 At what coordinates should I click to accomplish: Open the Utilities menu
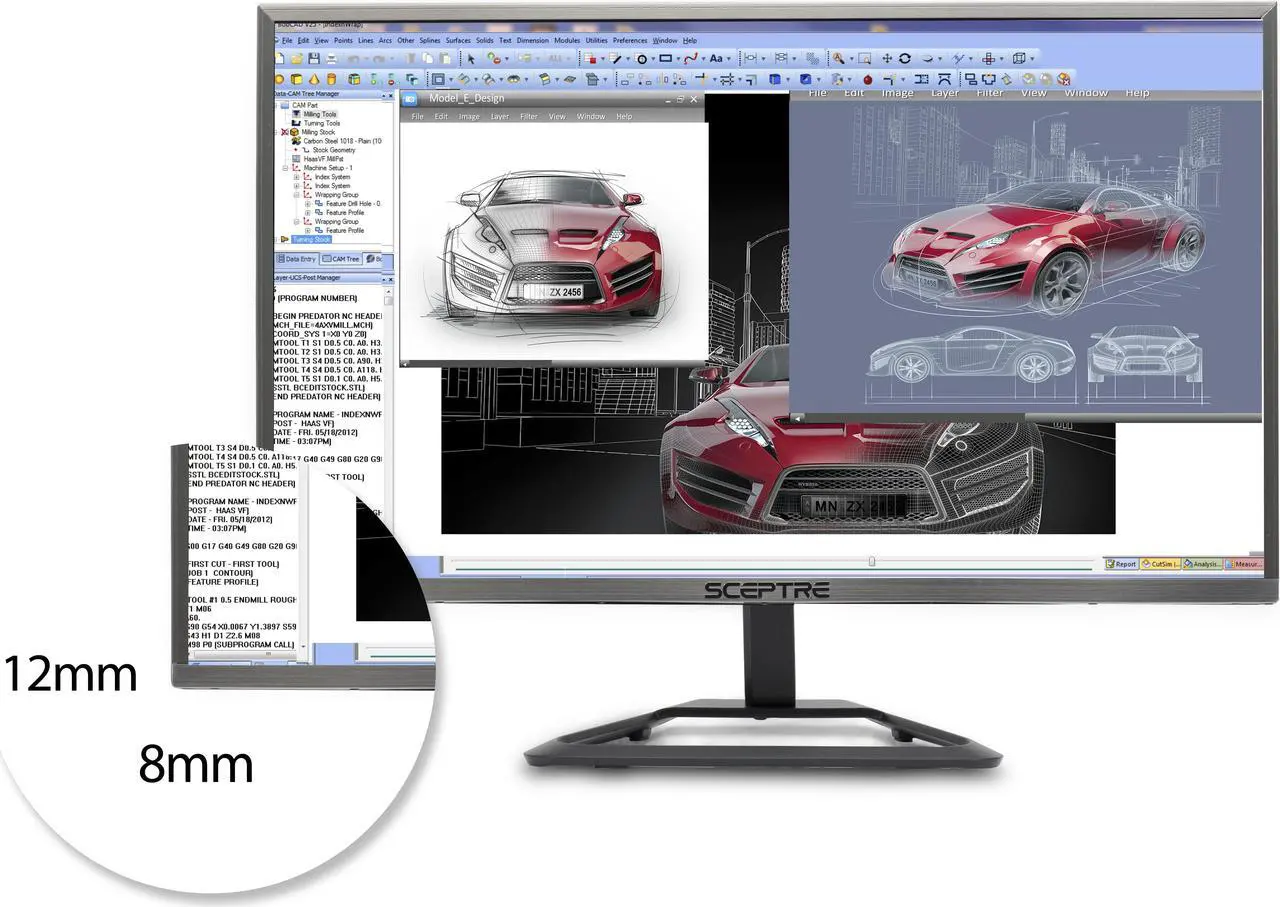coord(597,40)
